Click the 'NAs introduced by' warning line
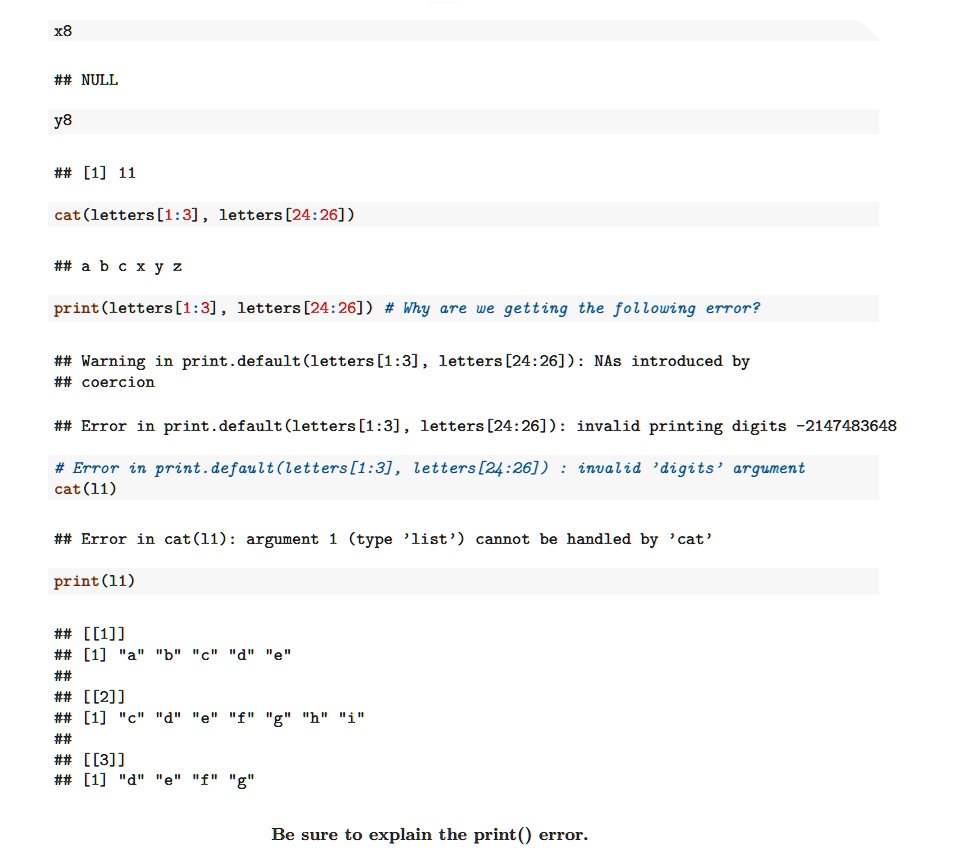This screenshot has width=963, height=865. coord(402,361)
